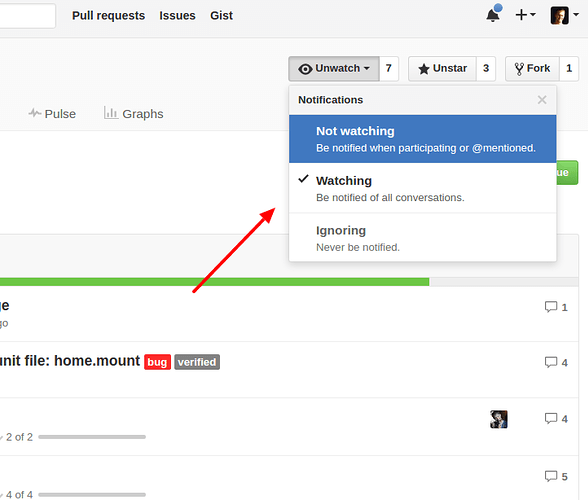Click the gray verified label
Viewport: 588px width, 500px height.
point(197,362)
